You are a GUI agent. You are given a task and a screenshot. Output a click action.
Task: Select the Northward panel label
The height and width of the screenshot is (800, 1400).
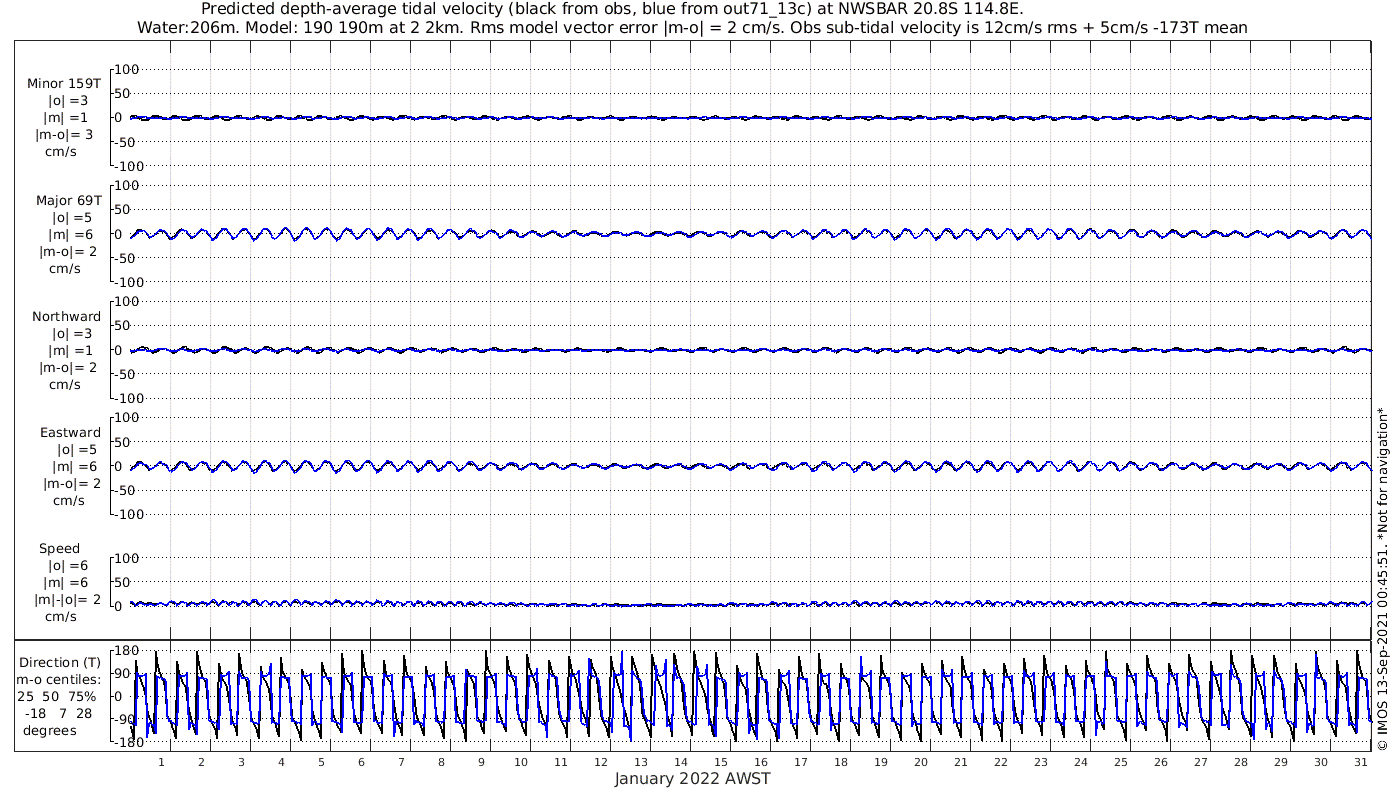tap(66, 317)
